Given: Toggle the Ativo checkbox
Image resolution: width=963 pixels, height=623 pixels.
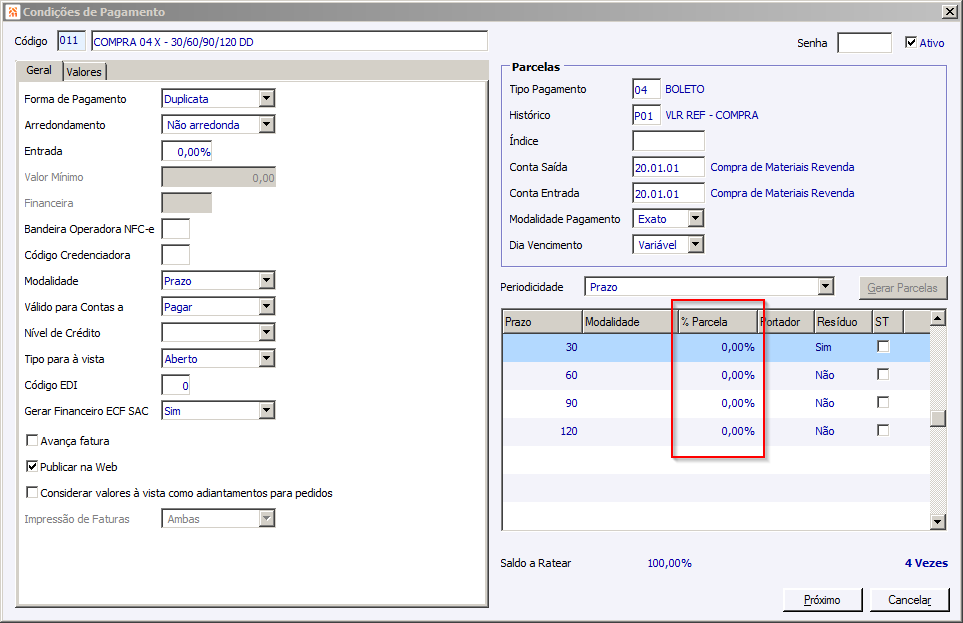Looking at the screenshot, I should point(911,42).
